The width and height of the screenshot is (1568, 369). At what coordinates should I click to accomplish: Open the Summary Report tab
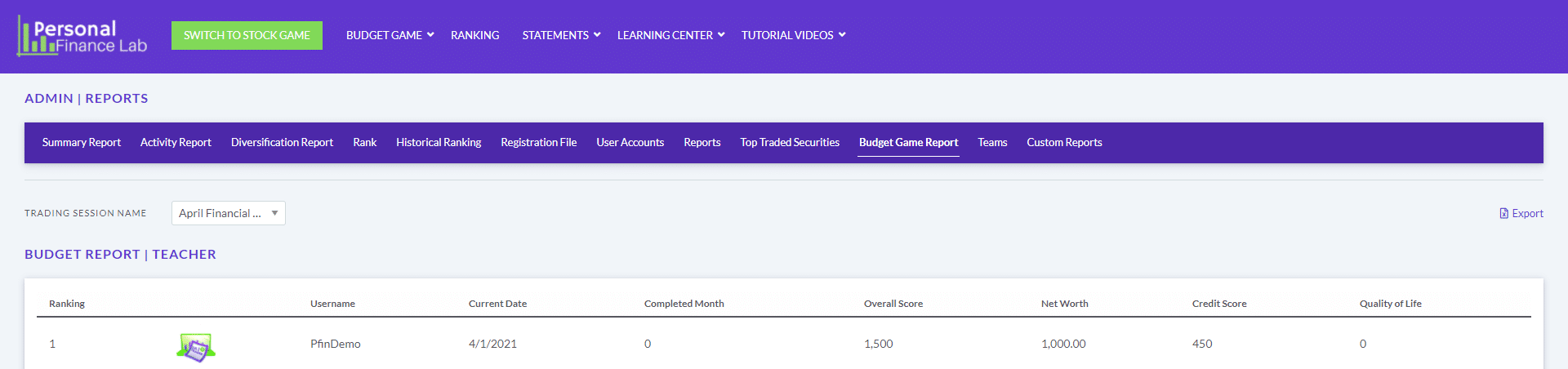point(82,142)
